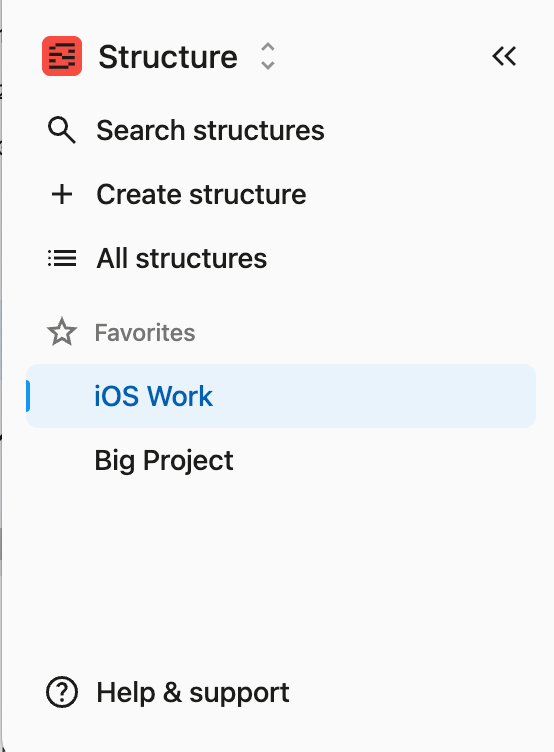The width and height of the screenshot is (554, 752).
Task: Collapse the sidebar with the double-chevron arrows
Action: 504,56
